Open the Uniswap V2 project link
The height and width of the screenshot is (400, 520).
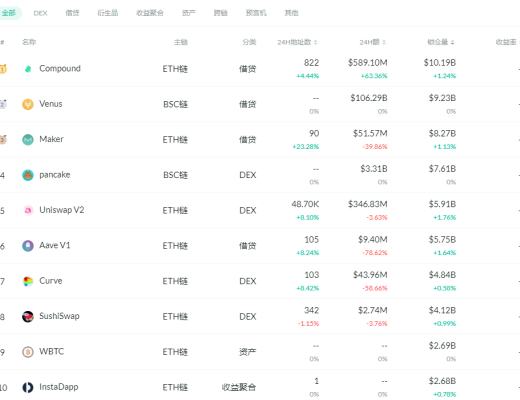point(62,210)
